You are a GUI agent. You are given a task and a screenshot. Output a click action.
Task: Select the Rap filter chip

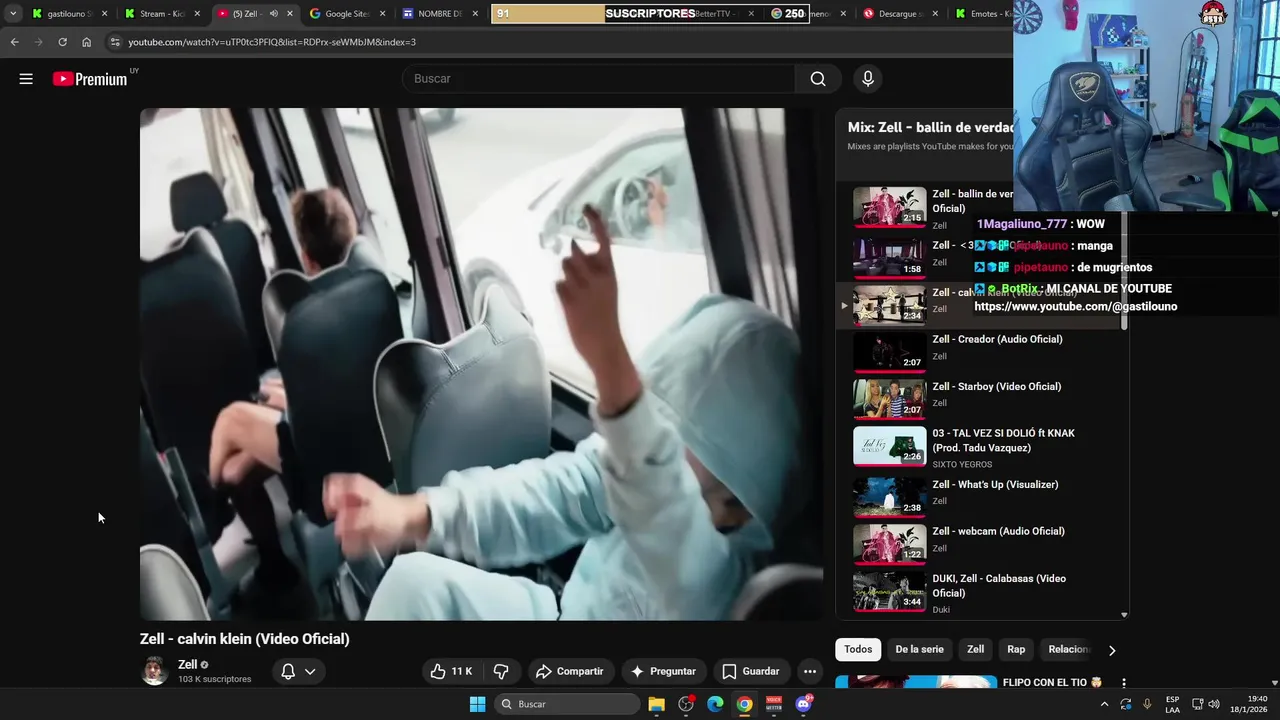[1016, 650]
